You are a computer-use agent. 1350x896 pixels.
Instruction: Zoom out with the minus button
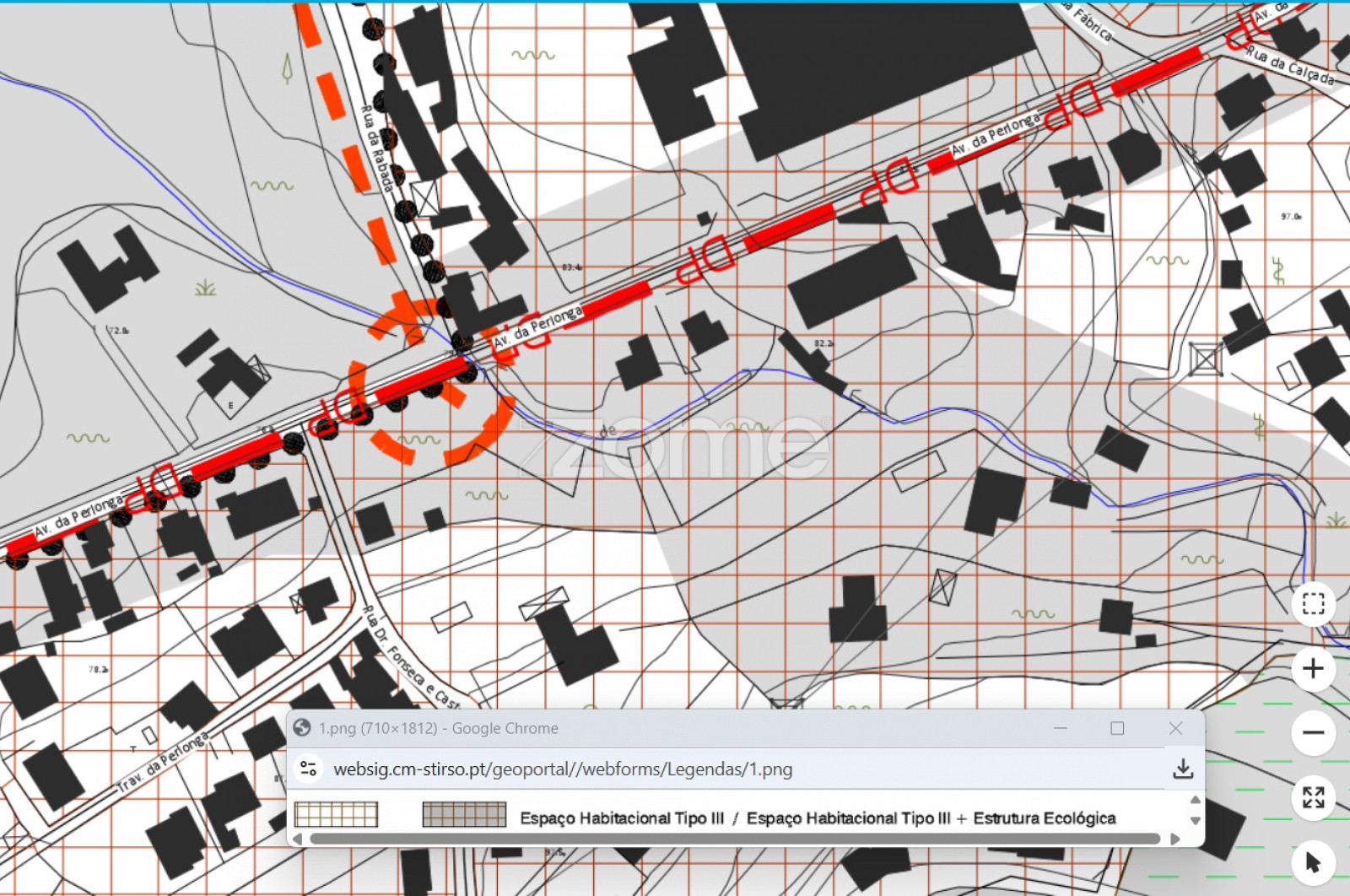(x=1313, y=732)
